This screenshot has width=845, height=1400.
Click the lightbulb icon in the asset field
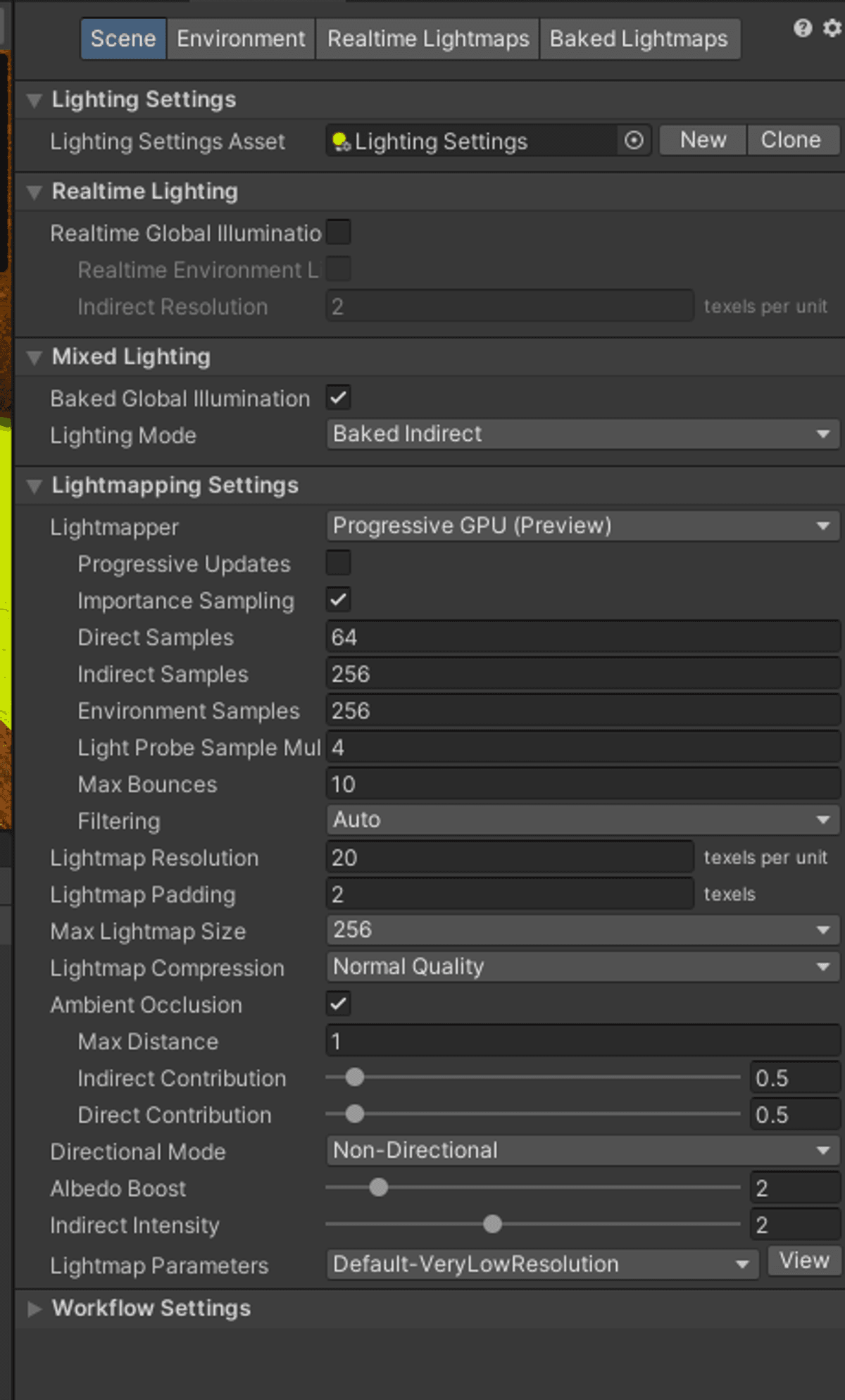tap(341, 141)
